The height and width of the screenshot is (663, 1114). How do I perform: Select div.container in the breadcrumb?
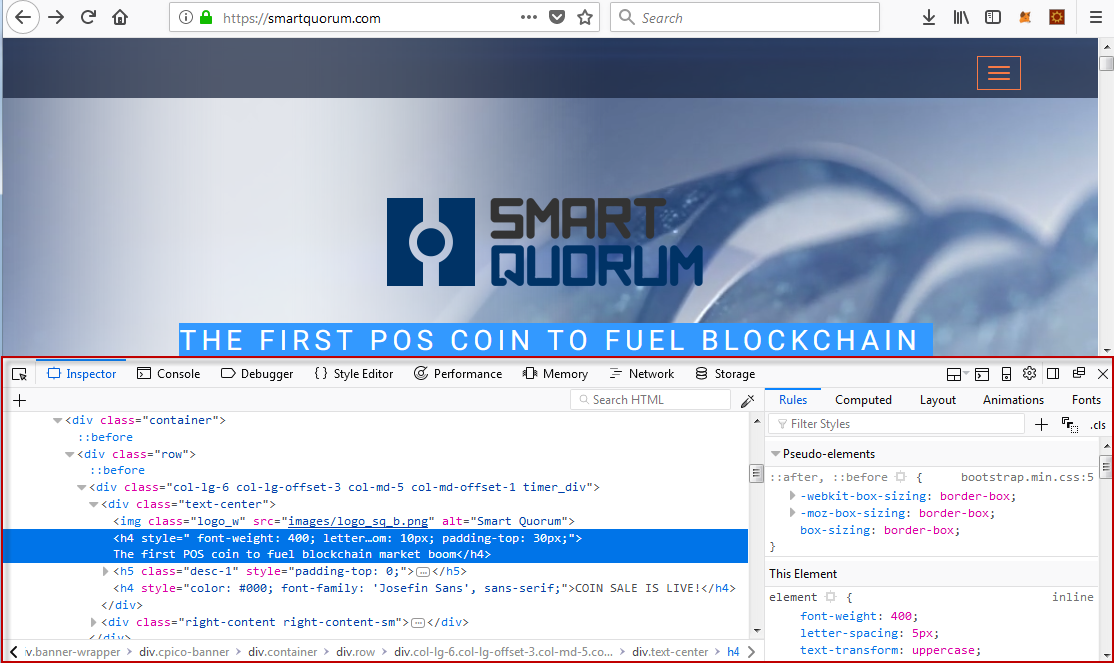(283, 652)
